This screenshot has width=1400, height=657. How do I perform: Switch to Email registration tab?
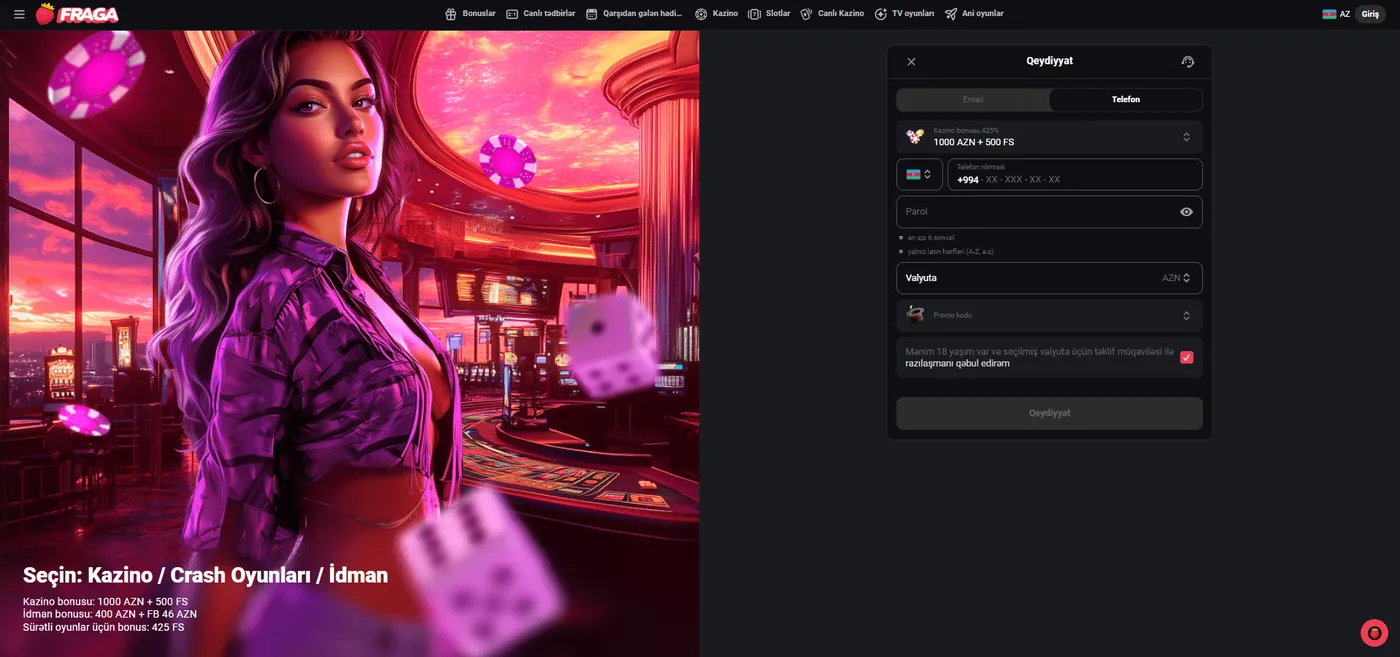click(973, 100)
